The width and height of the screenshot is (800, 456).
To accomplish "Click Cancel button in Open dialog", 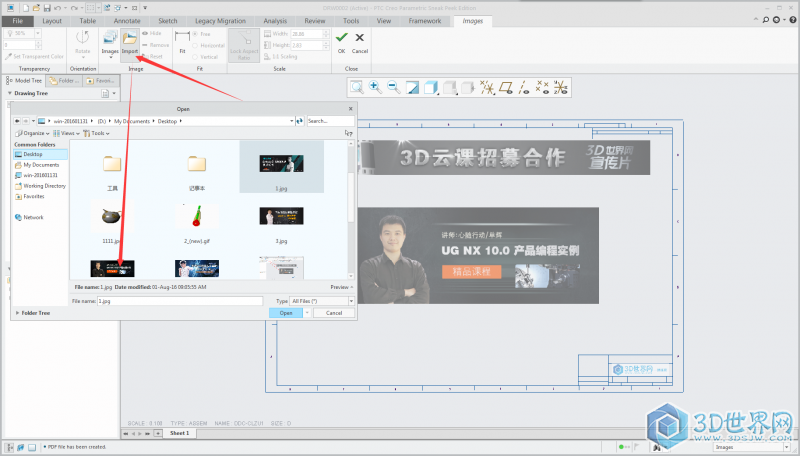I will (x=334, y=313).
